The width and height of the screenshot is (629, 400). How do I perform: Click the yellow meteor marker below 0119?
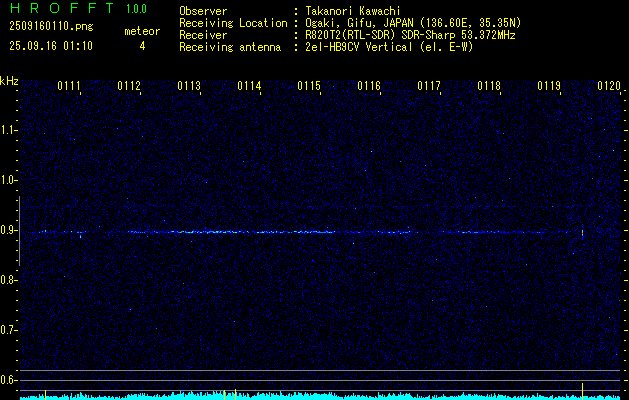click(x=582, y=390)
